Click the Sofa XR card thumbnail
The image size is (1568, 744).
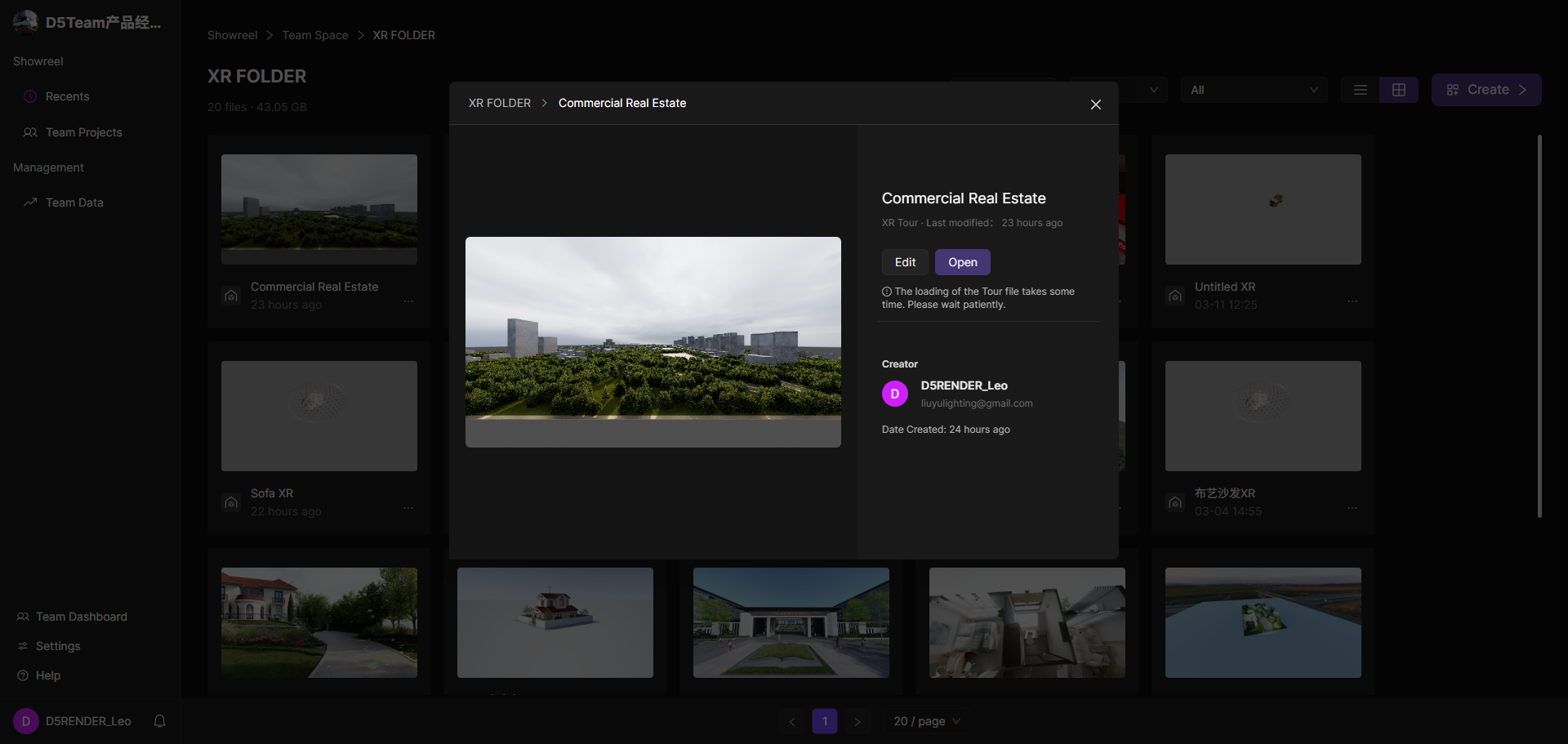pos(319,416)
